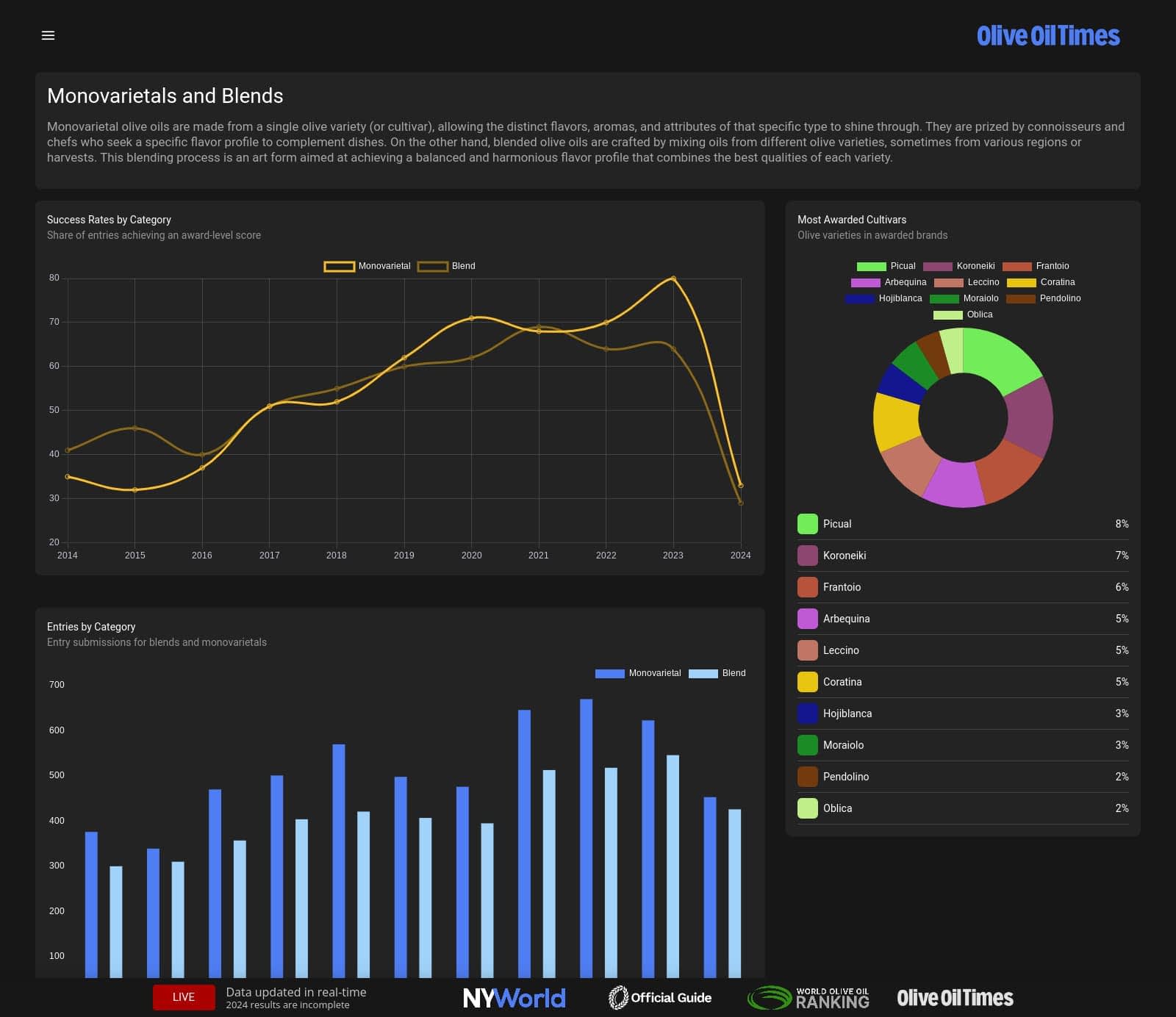Hide Picual in the cultivars chart legend
Viewport: 1176px width, 1017px height.
[886, 266]
